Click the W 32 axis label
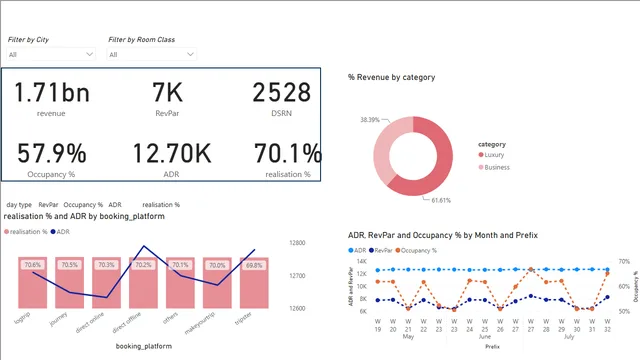640x360 pixels. click(607, 325)
